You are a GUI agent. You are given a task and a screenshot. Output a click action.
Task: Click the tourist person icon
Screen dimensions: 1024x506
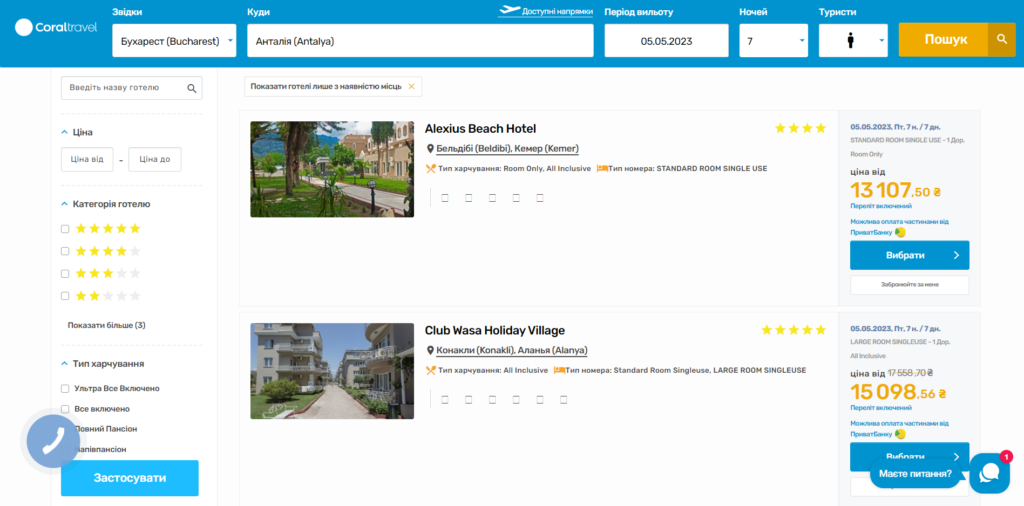[x=850, y=40]
